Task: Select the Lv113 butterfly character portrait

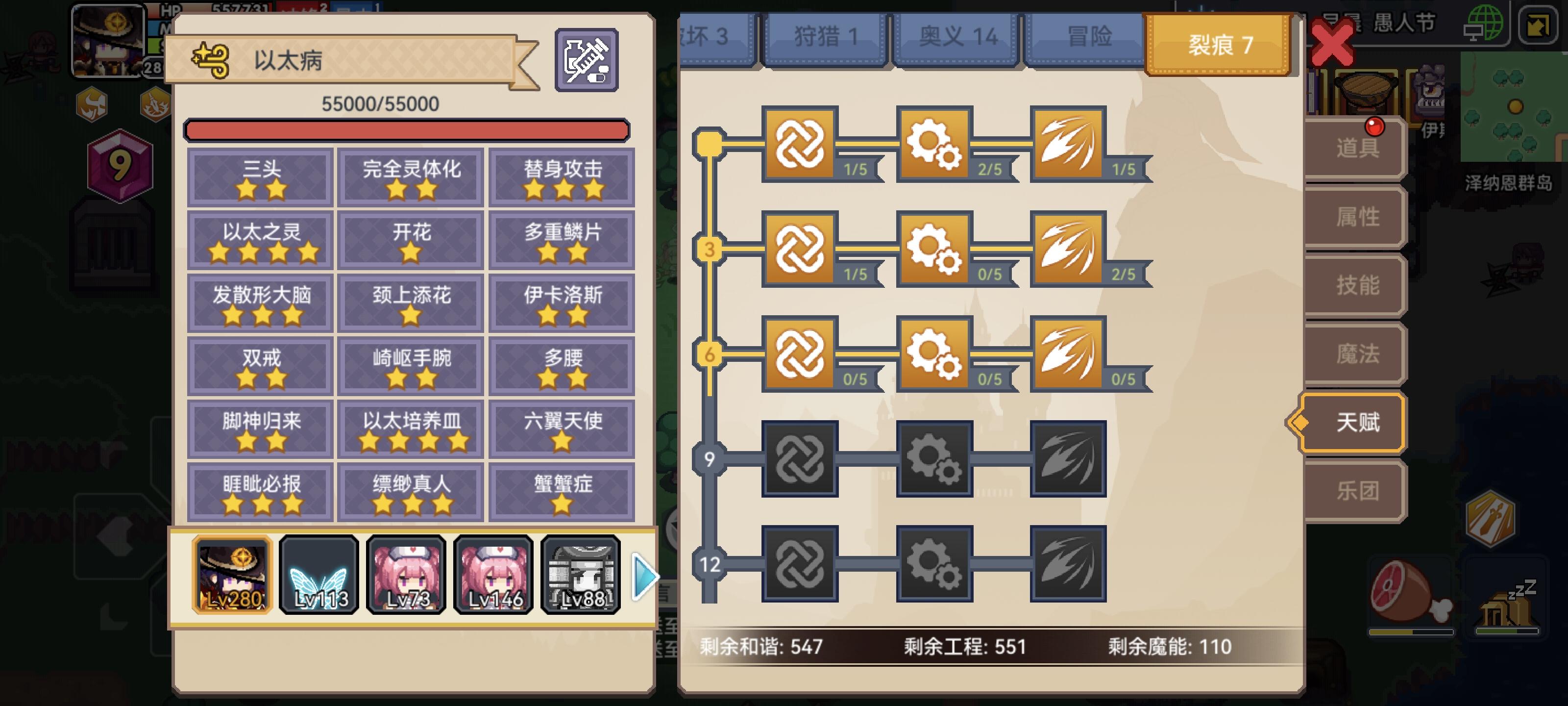Action: point(319,575)
